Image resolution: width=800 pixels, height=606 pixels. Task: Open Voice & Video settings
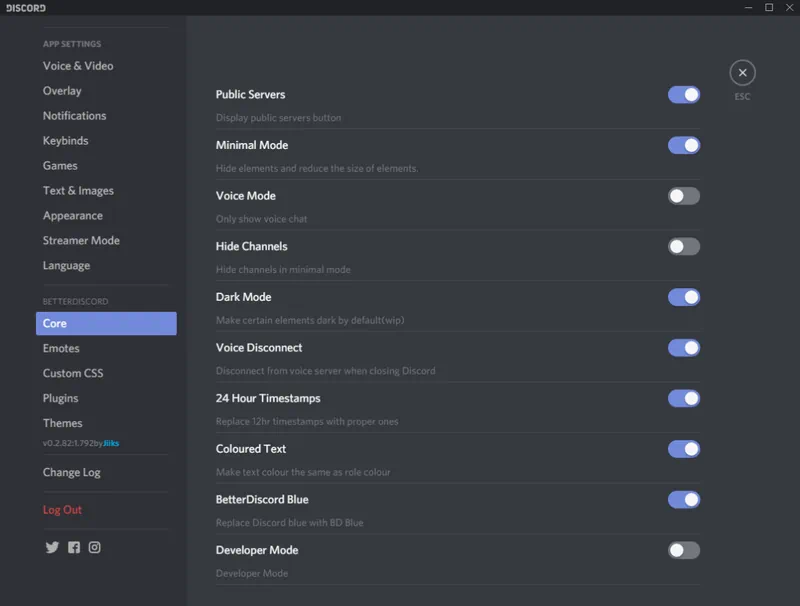(78, 66)
